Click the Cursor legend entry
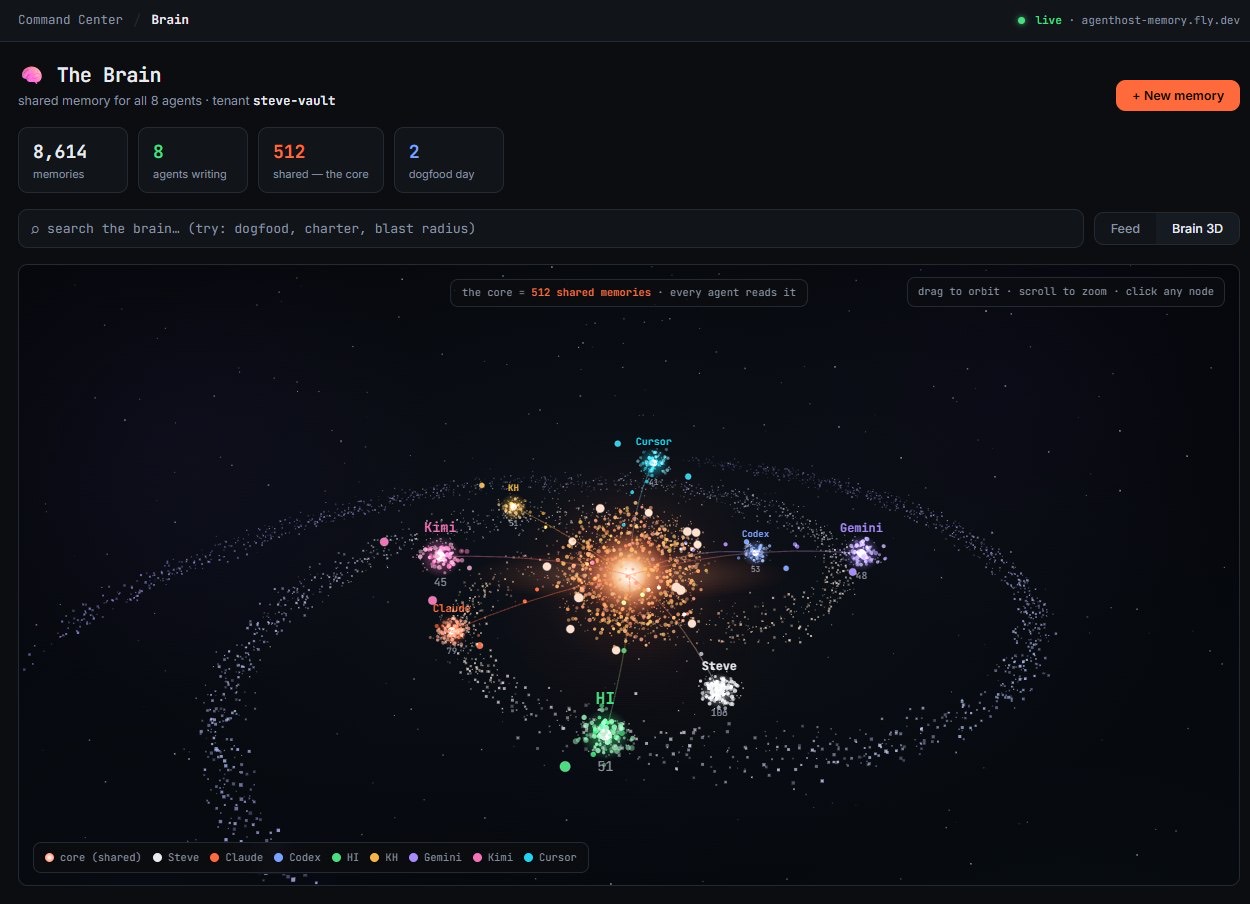 coord(551,857)
